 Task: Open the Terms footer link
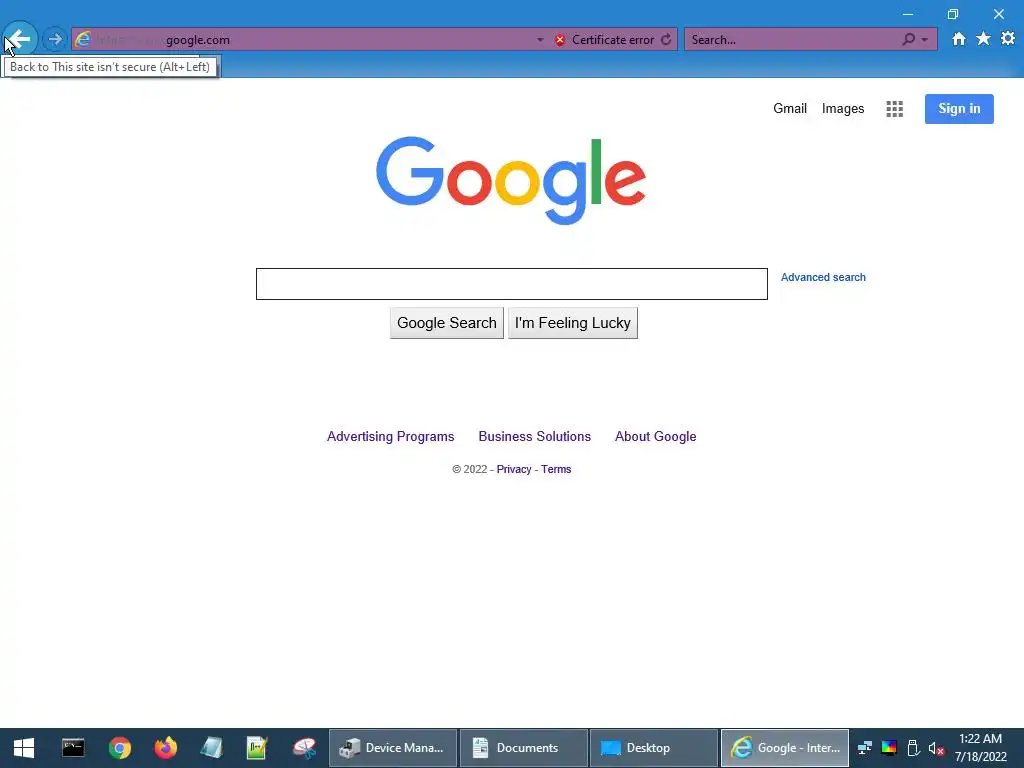tap(556, 469)
